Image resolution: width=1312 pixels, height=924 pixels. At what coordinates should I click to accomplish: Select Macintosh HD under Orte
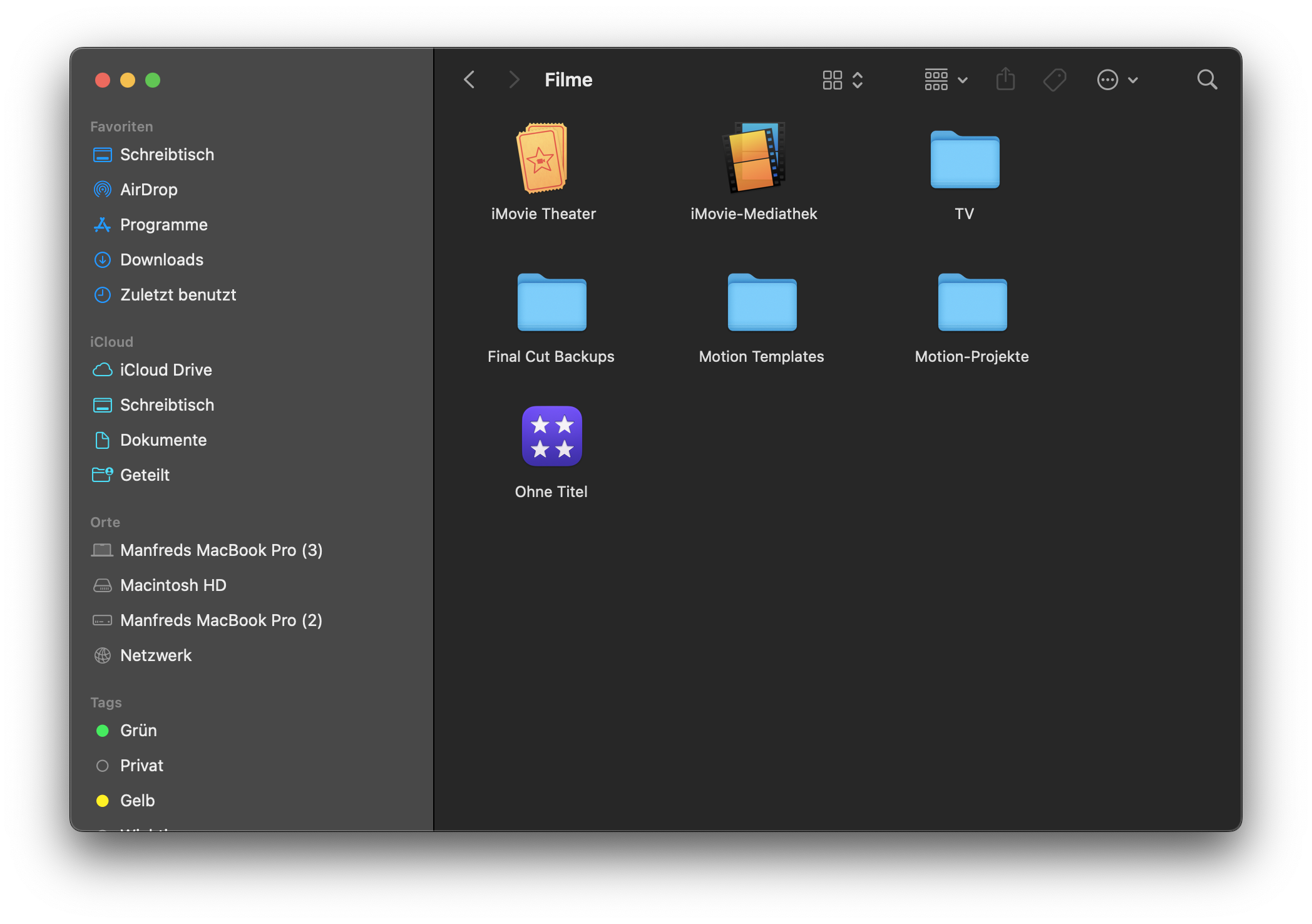pos(173,585)
